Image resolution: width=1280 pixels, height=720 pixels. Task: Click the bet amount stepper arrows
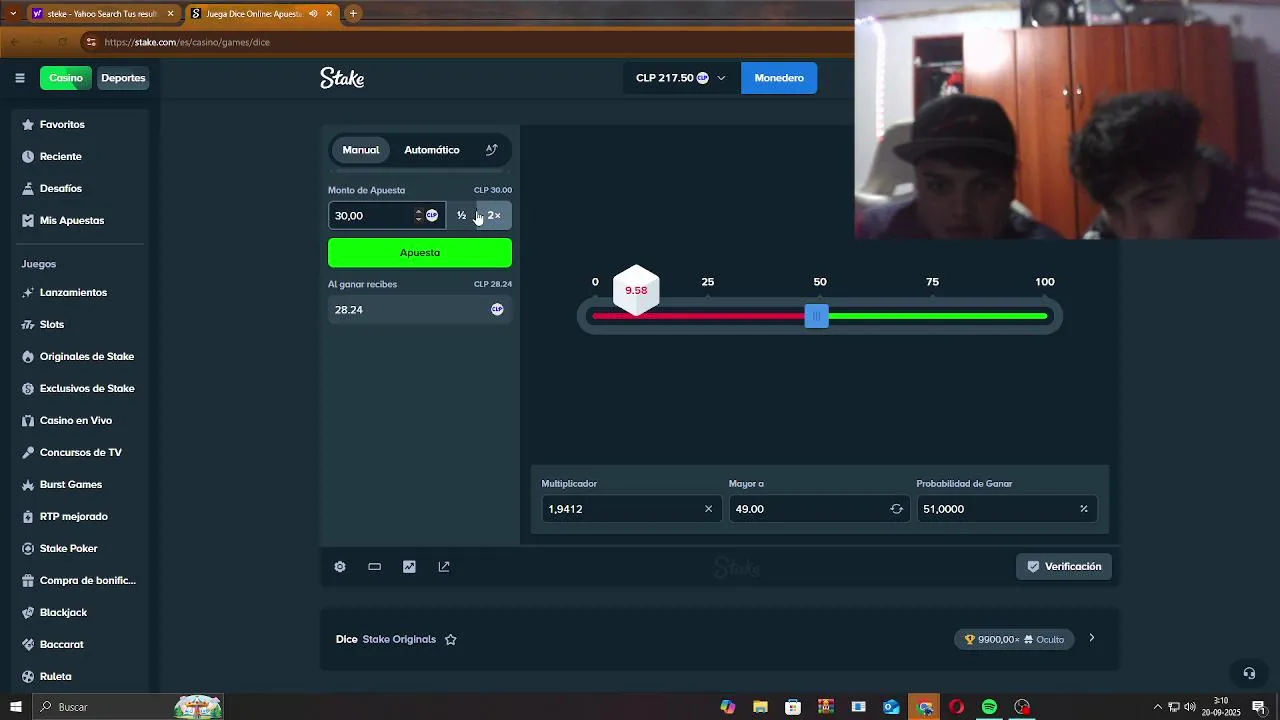(x=418, y=216)
